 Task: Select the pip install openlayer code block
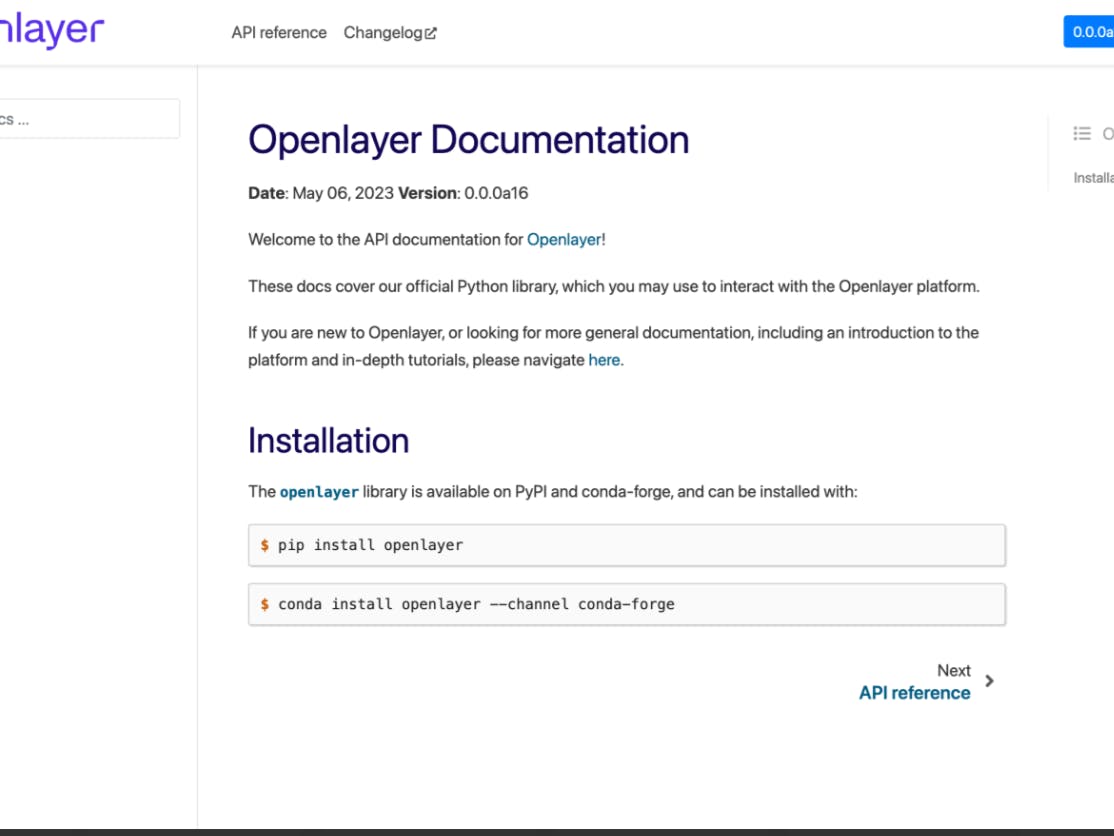627,544
